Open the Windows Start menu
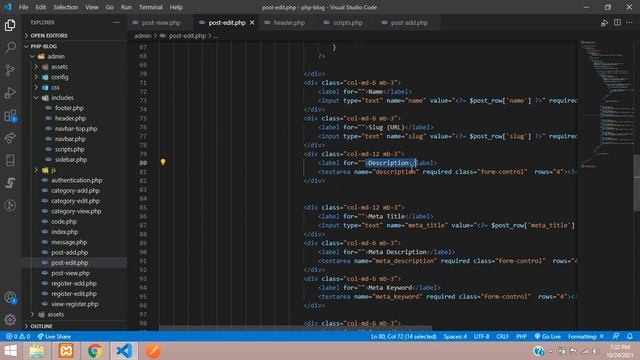The height and width of the screenshot is (360, 640). [11, 351]
